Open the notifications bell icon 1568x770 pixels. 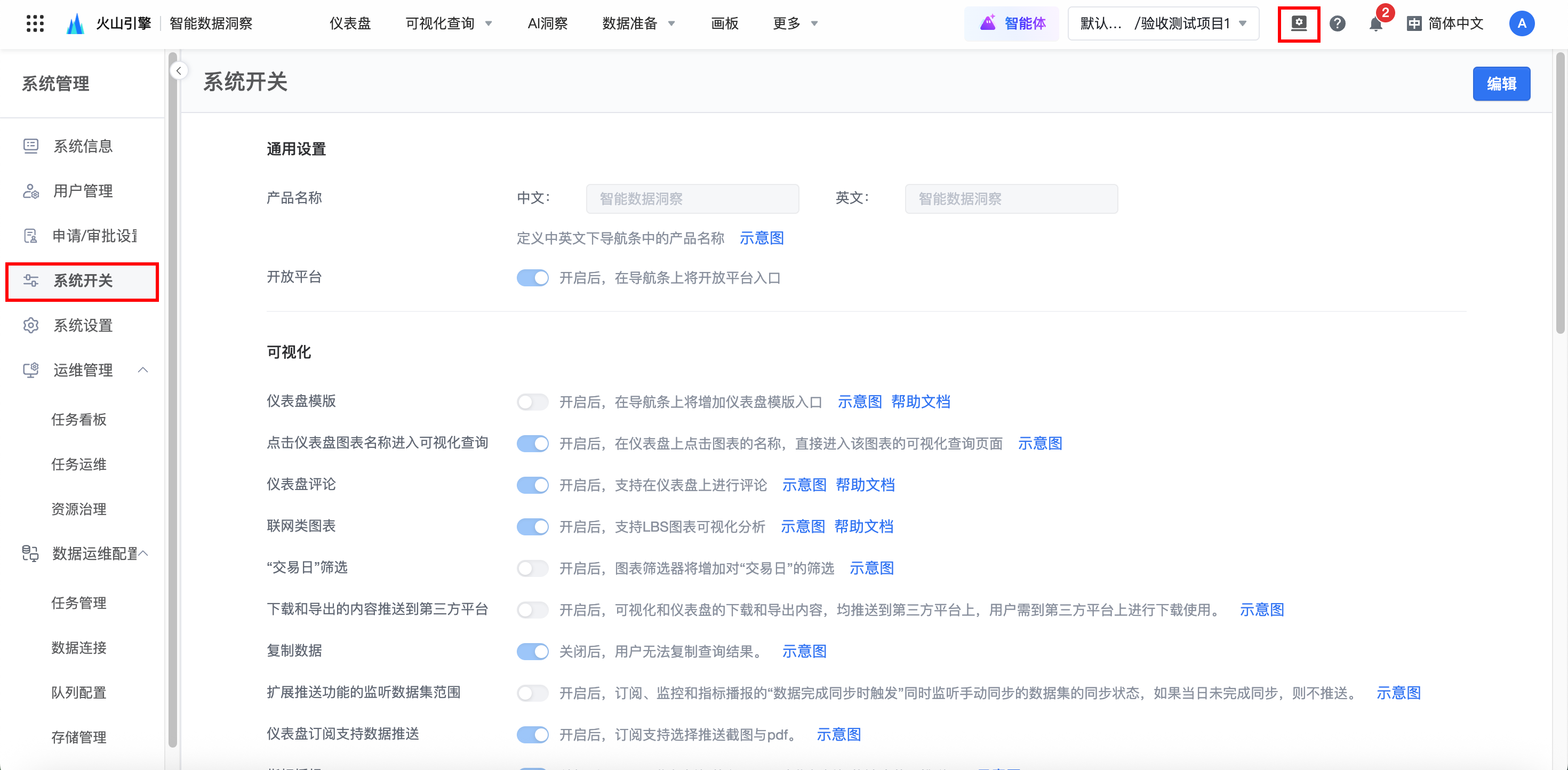[x=1375, y=25]
